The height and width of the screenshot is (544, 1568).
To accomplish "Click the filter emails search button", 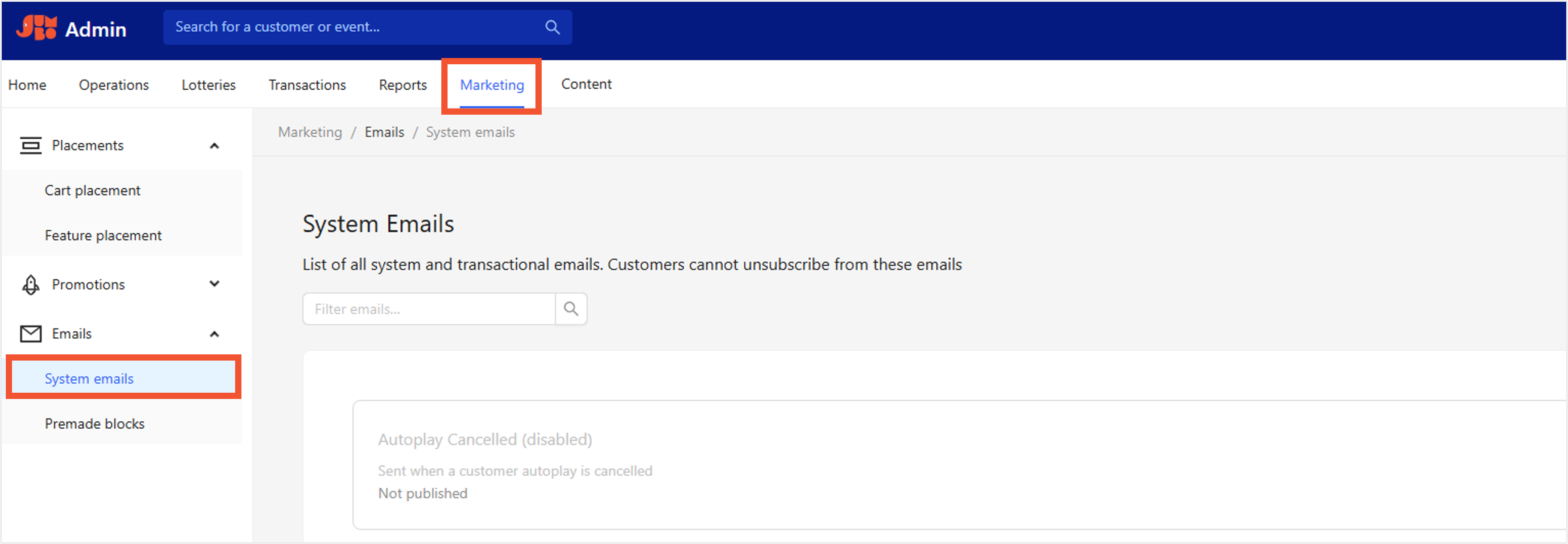I will tap(571, 309).
